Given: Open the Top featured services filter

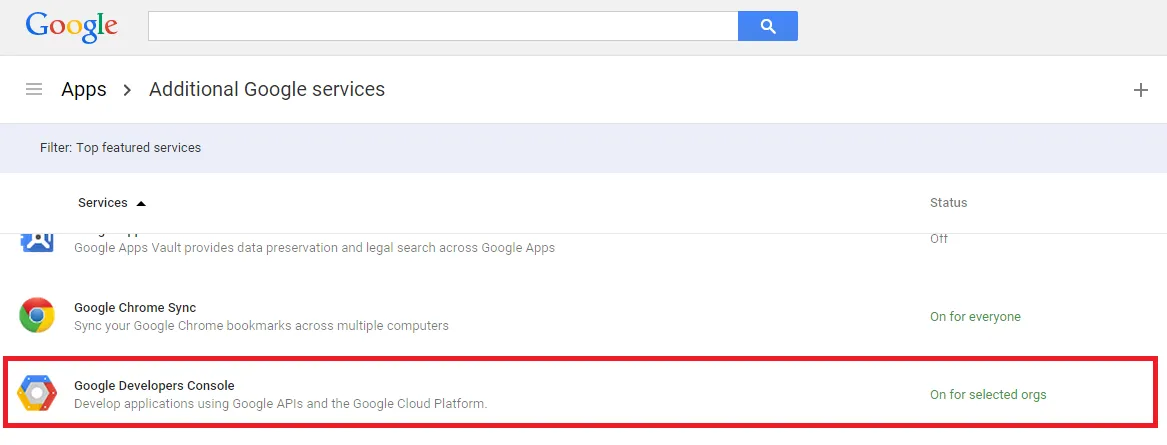Looking at the screenshot, I should click(121, 147).
